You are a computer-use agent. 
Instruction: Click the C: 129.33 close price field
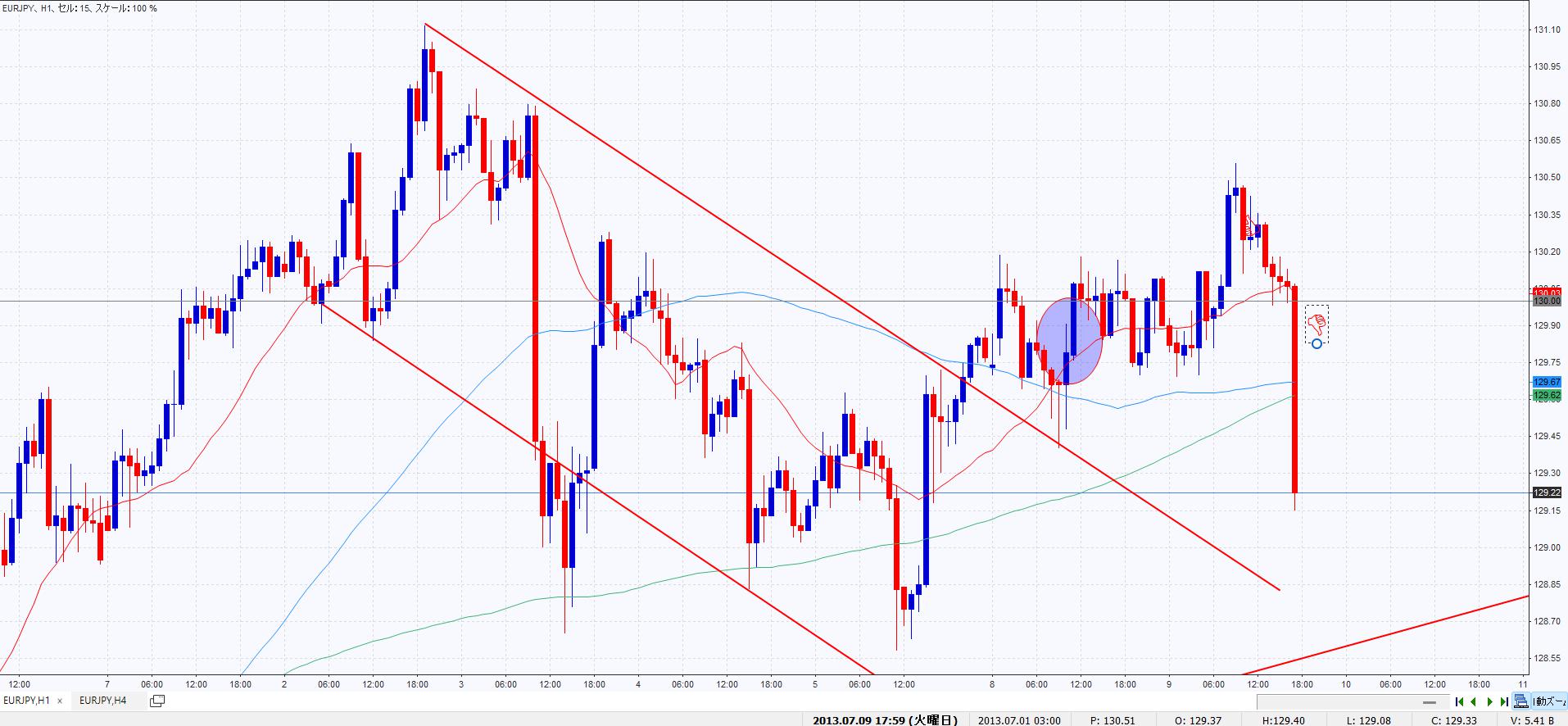[x=1453, y=720]
